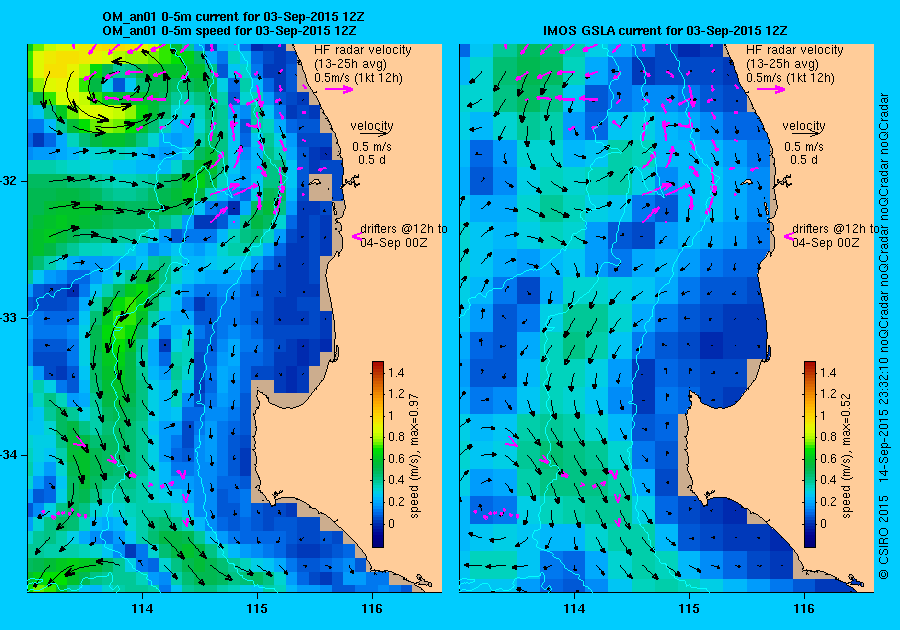Screen dimensions: 900x630
Task: Click the blue eddy center in the OM_an01 map
Action: tap(118, 85)
